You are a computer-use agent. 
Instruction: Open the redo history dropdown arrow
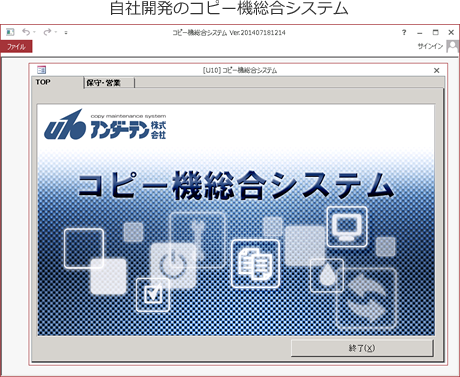coord(56,32)
